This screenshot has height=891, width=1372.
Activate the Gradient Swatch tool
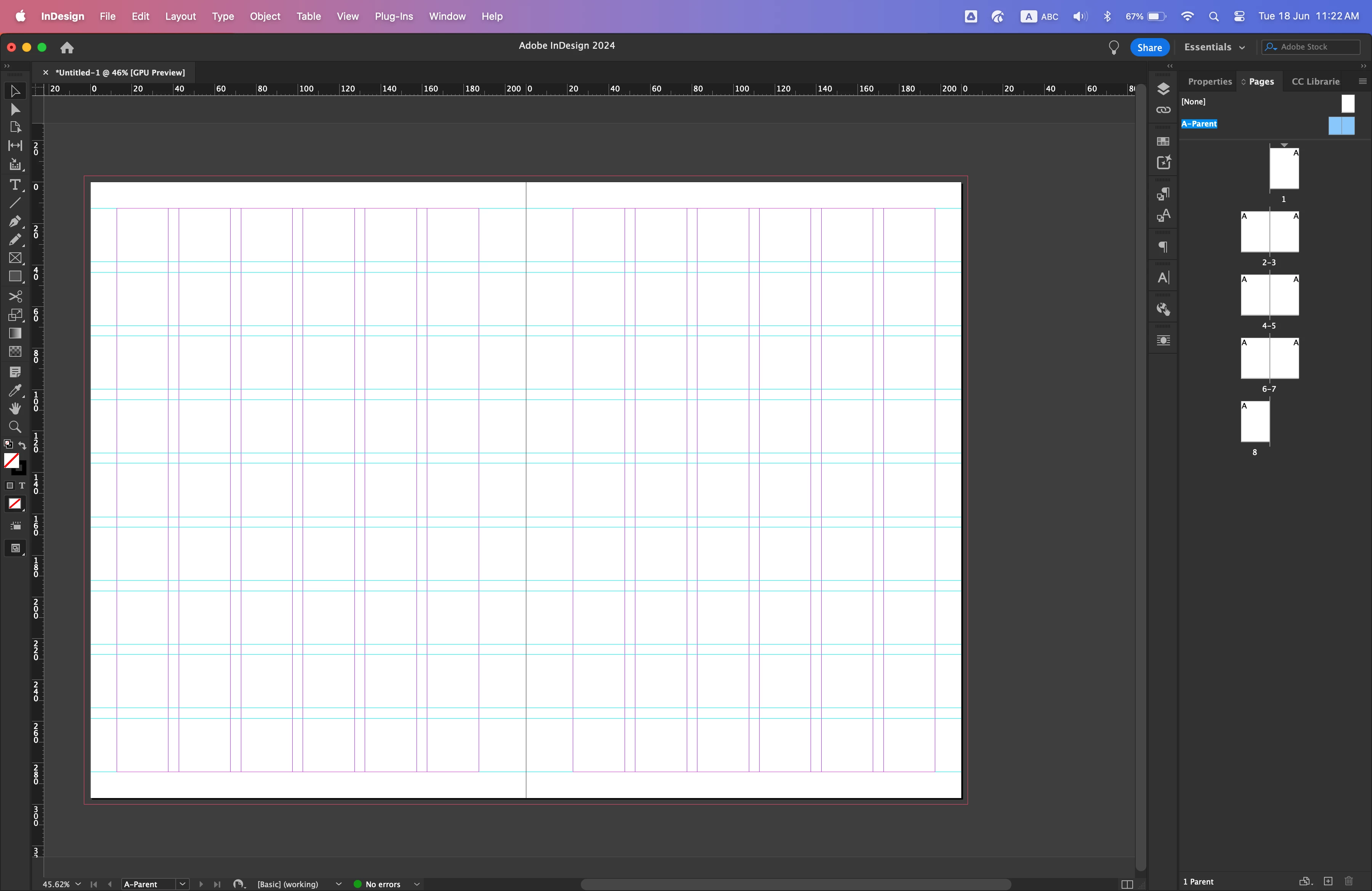tap(15, 334)
